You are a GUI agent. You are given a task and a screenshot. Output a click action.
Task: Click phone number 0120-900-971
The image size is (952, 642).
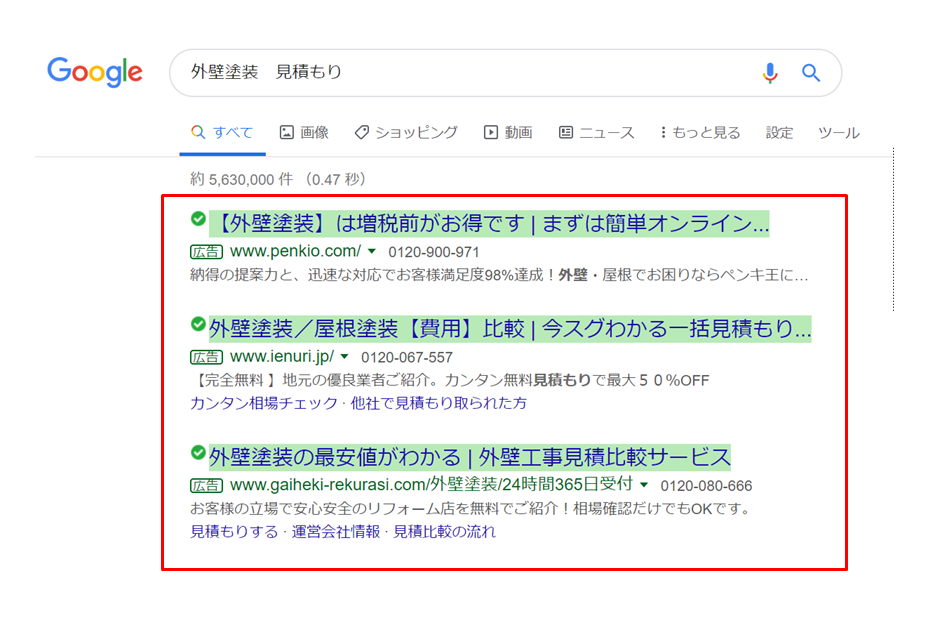[x=434, y=252]
